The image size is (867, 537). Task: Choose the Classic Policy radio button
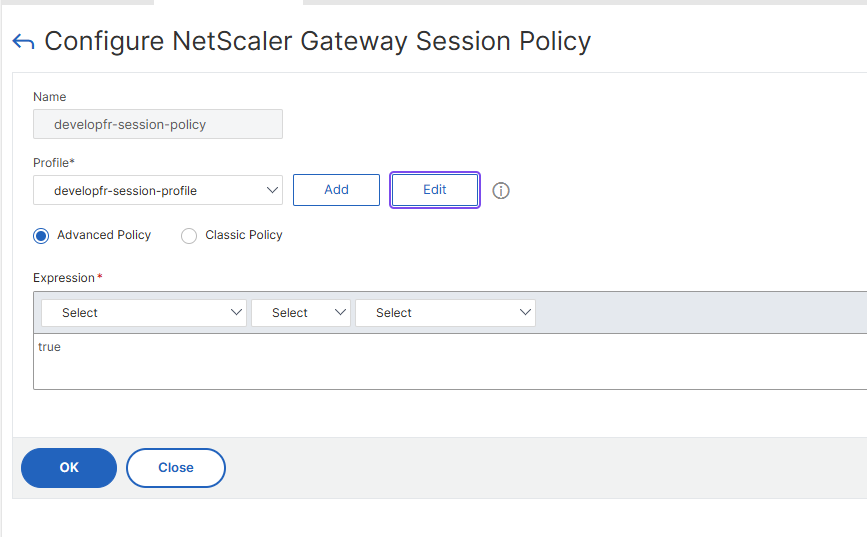189,236
